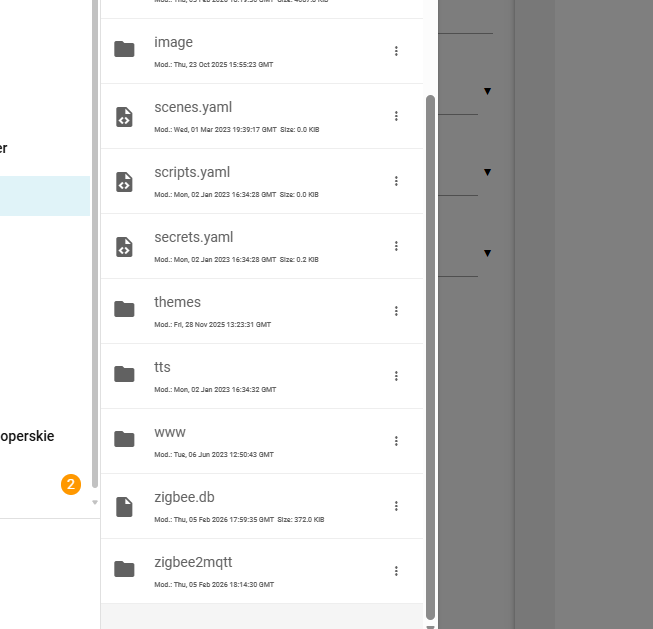The height and width of the screenshot is (629, 653).
Task: Open more options for zigbee.db
Action: pyautogui.click(x=396, y=506)
